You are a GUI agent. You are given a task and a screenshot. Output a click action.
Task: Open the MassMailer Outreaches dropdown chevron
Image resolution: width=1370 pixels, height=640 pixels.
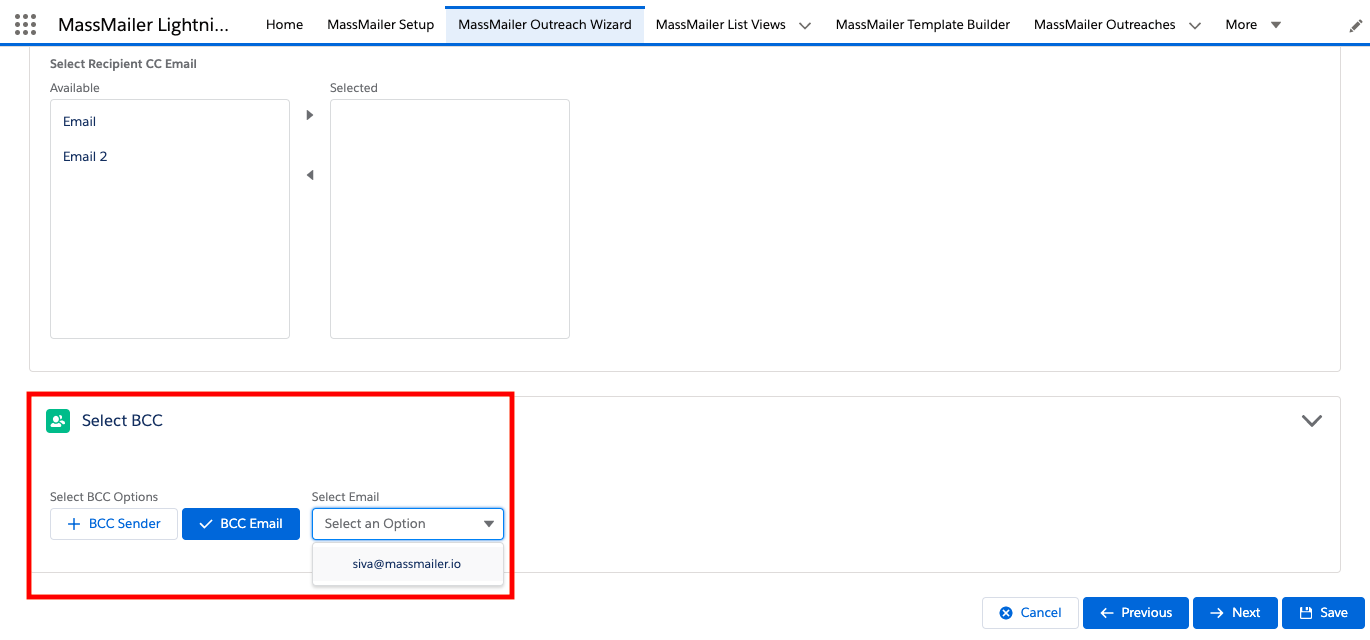pyautogui.click(x=1195, y=25)
